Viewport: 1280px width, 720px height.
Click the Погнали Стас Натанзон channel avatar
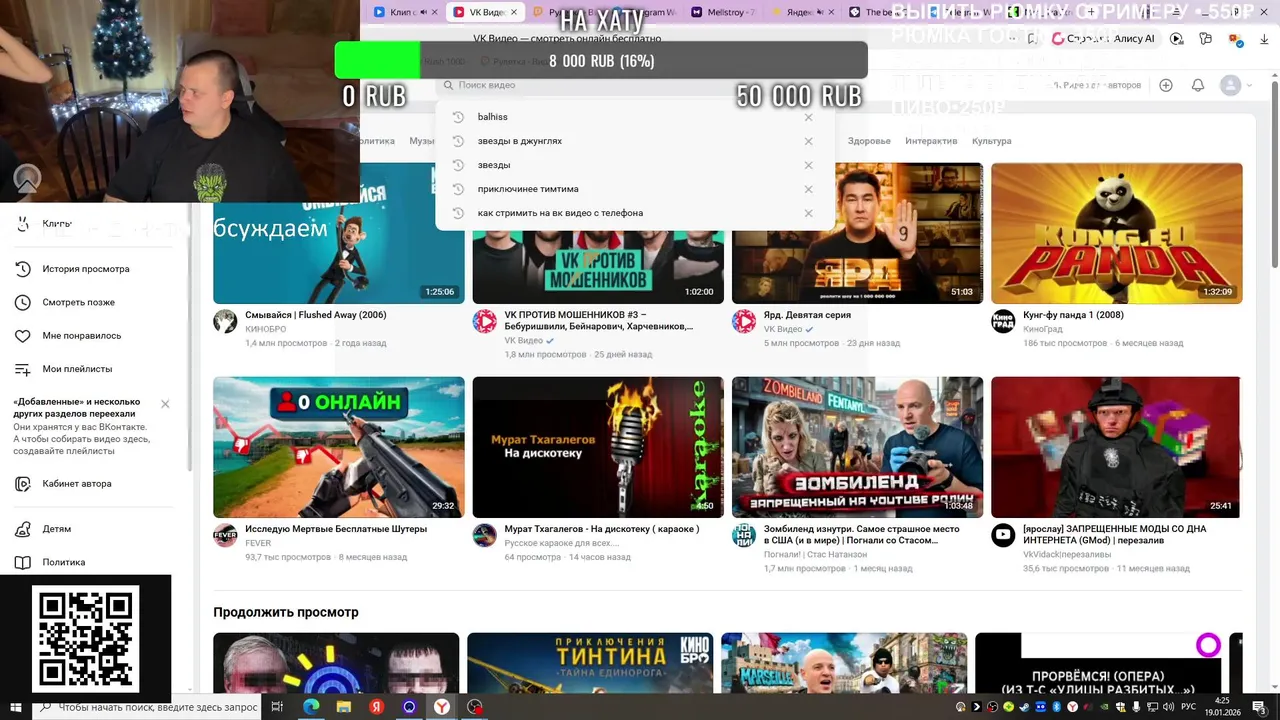click(744, 535)
